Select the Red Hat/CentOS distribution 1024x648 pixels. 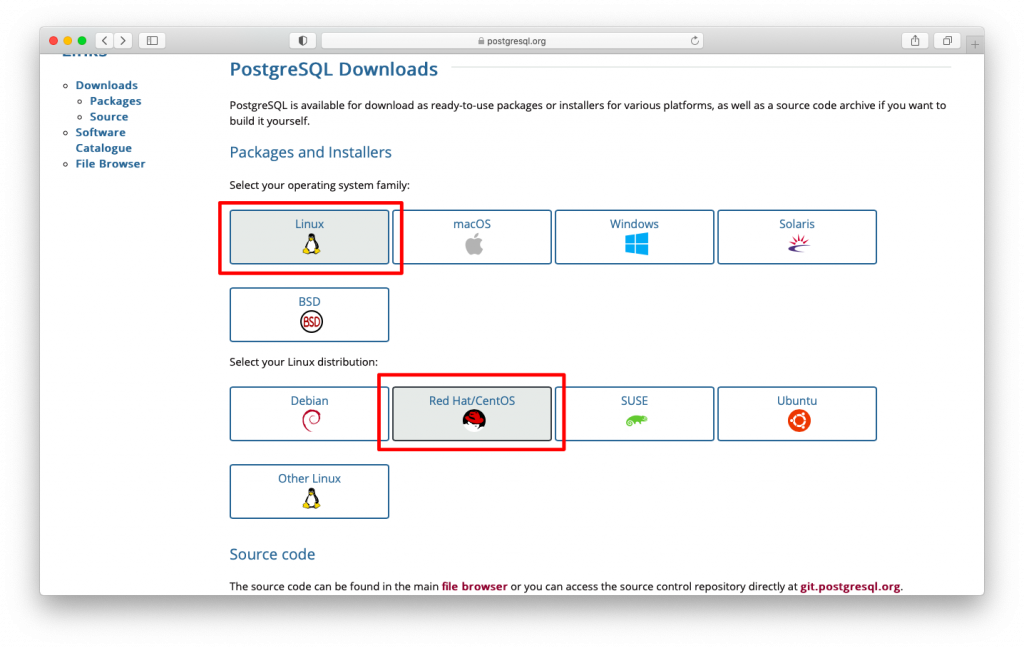tap(471, 413)
